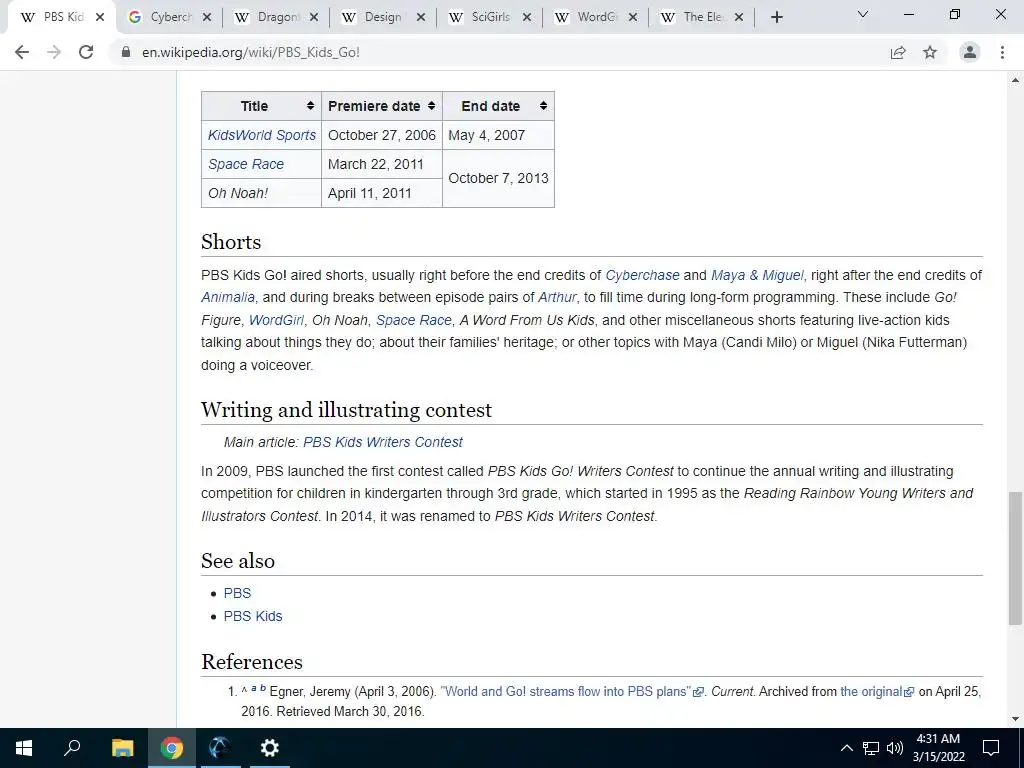The height and width of the screenshot is (768, 1024).
Task: Bookmark this page with star icon
Action: pyautogui.click(x=930, y=52)
